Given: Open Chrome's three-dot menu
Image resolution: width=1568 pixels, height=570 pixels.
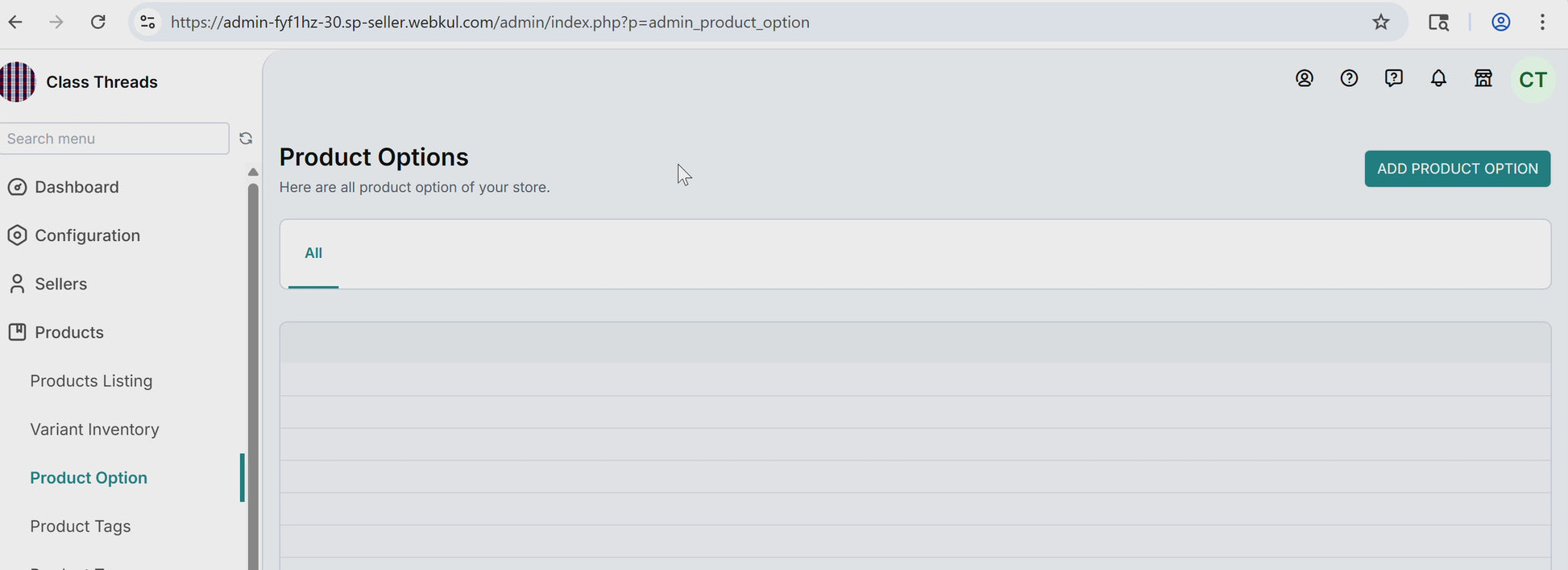Looking at the screenshot, I should [1542, 22].
